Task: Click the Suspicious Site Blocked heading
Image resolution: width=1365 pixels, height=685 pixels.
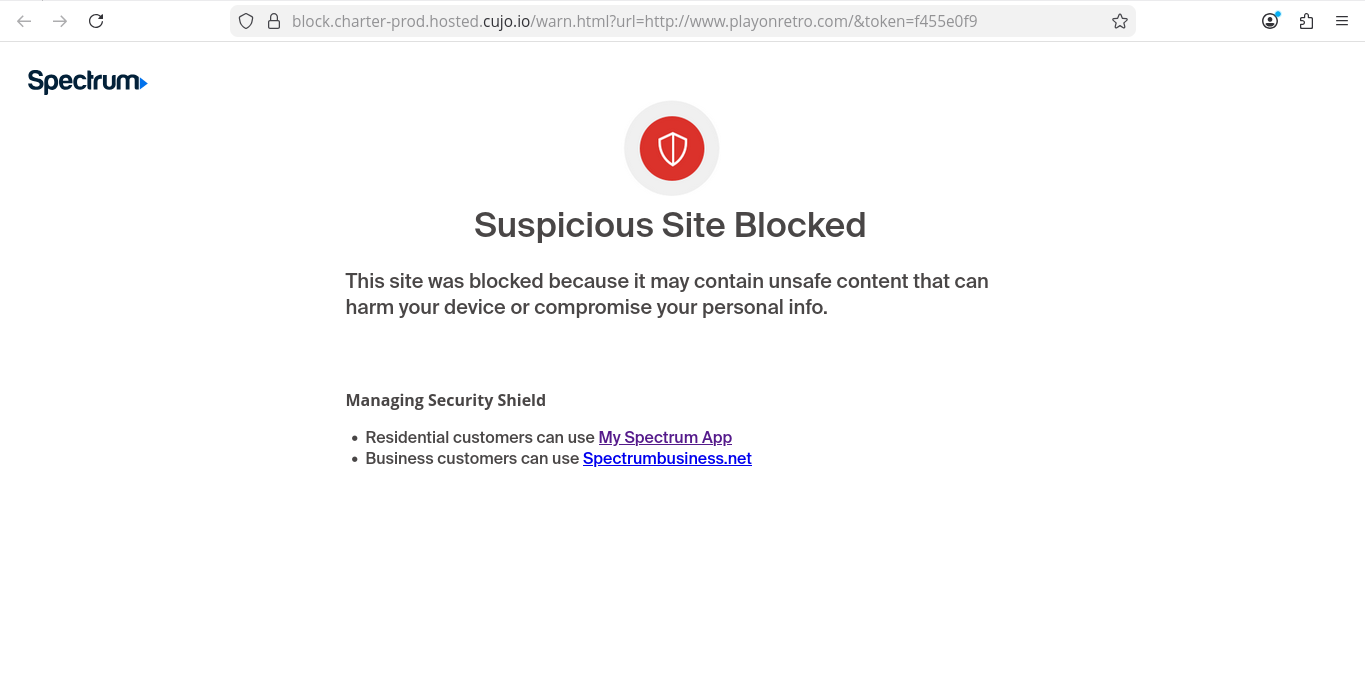Action: tap(670, 225)
